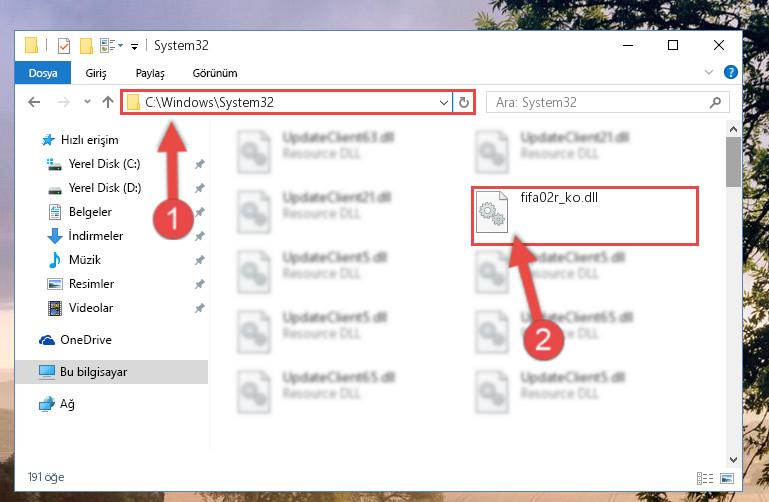Navigate up one folder with up arrow
The height and width of the screenshot is (502, 769).
[108, 102]
